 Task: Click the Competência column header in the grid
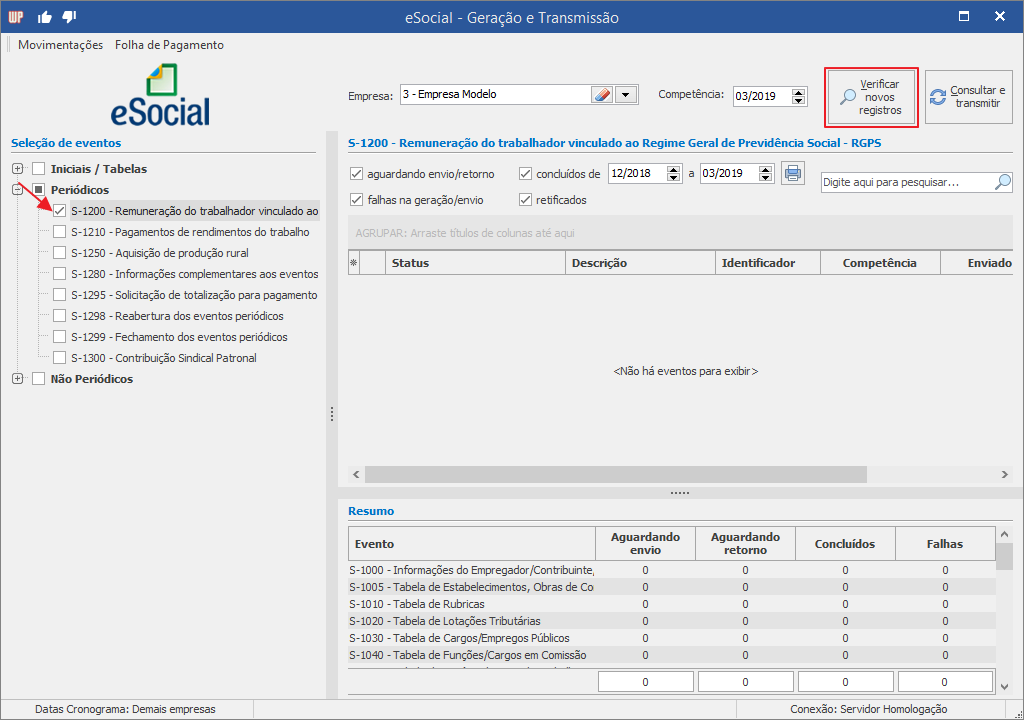880,263
